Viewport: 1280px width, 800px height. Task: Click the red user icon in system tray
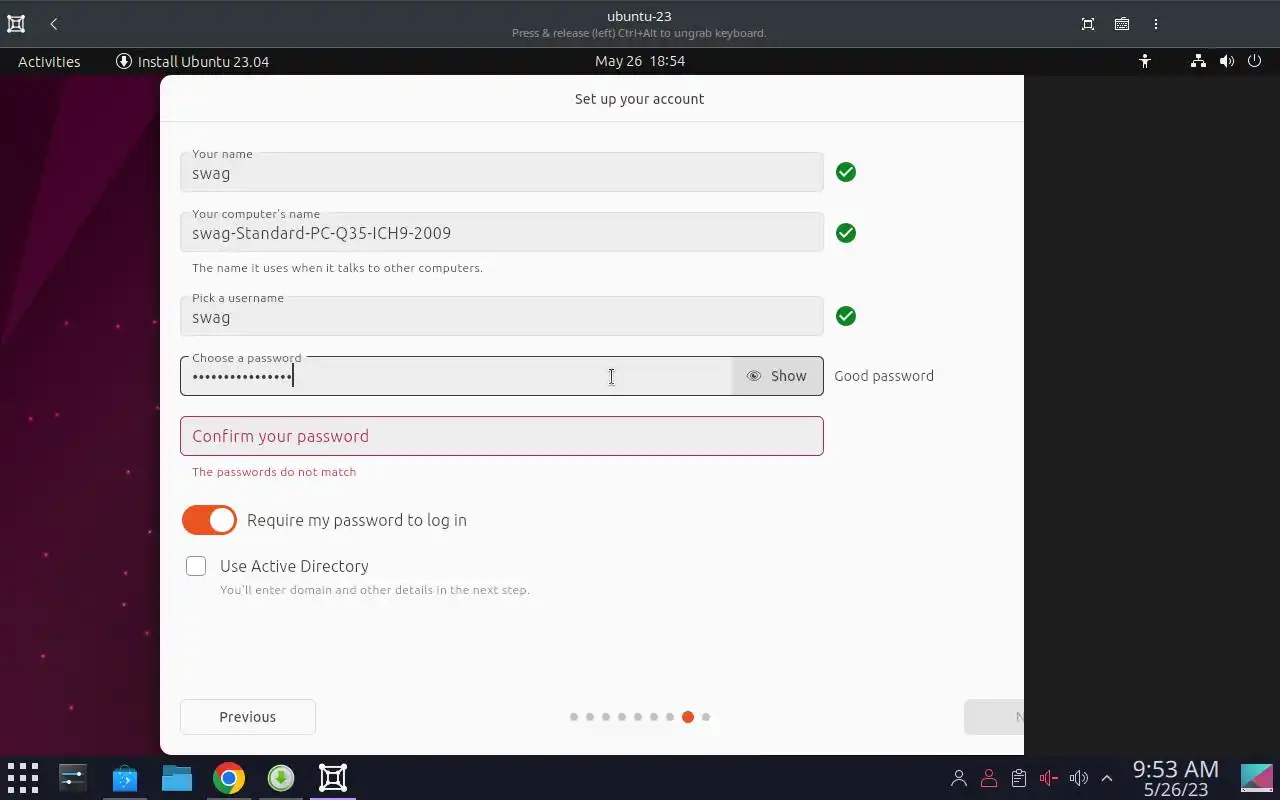[989, 778]
